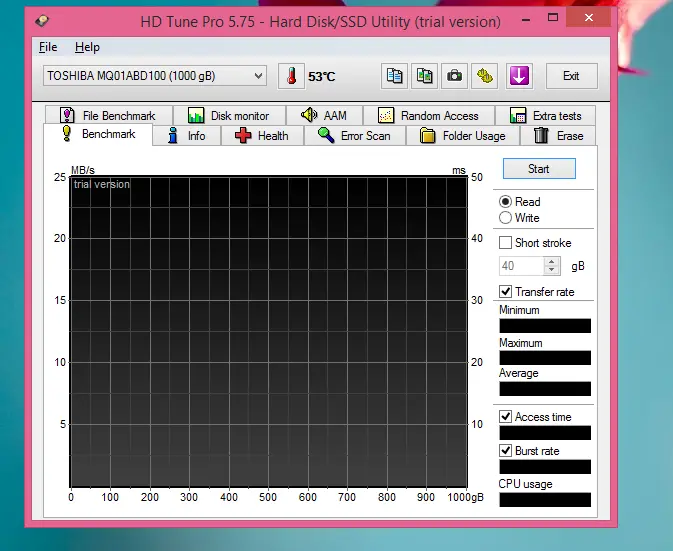Switch to the Folder Usage tab

[463, 136]
